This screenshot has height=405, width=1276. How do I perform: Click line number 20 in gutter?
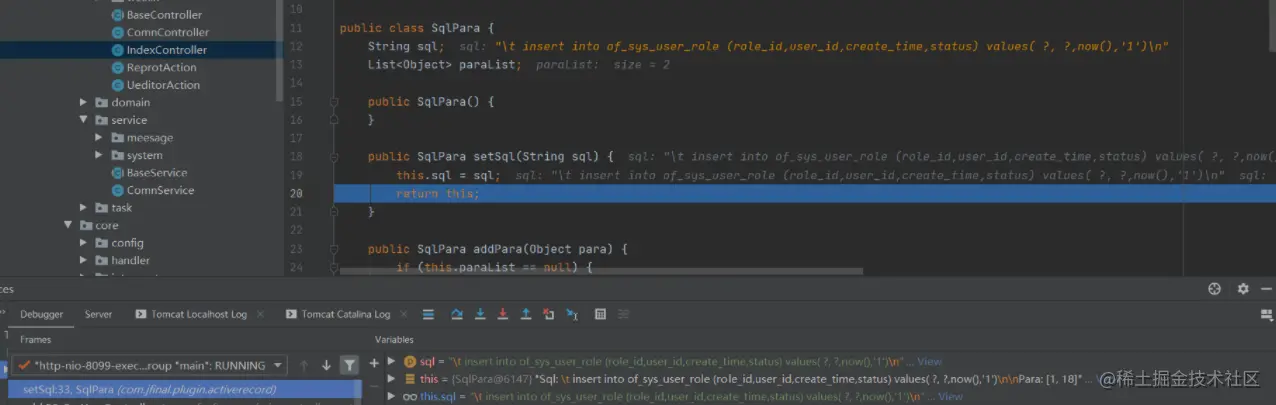296,194
